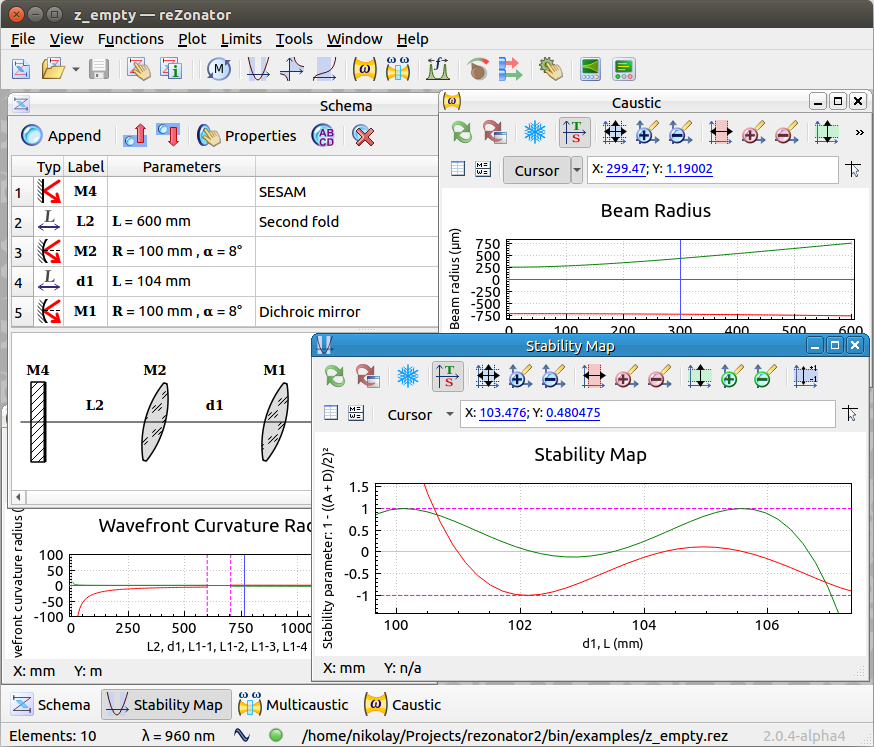Open the round-trip matrix tool icon
Viewport: 874px width, 747px height.
pyautogui.click(x=219, y=69)
